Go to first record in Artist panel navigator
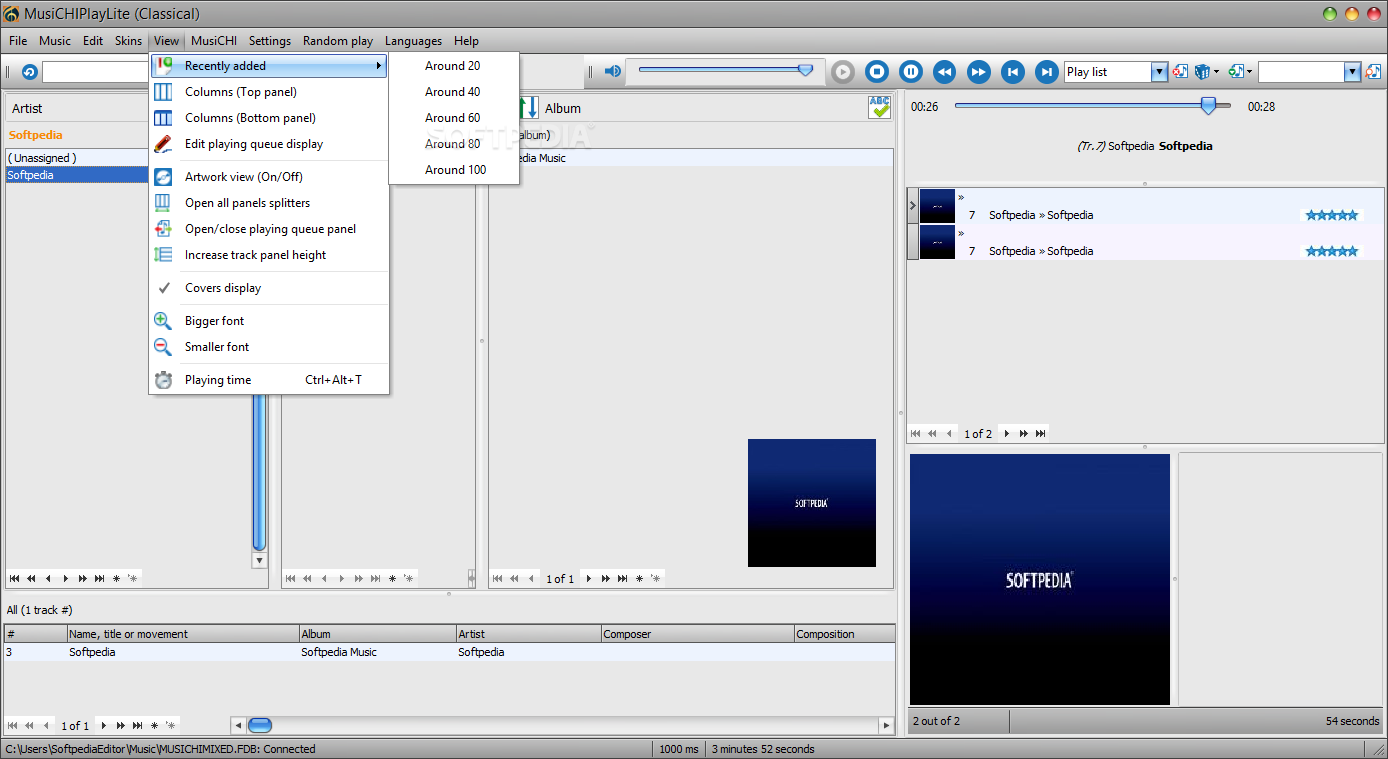 [15, 578]
